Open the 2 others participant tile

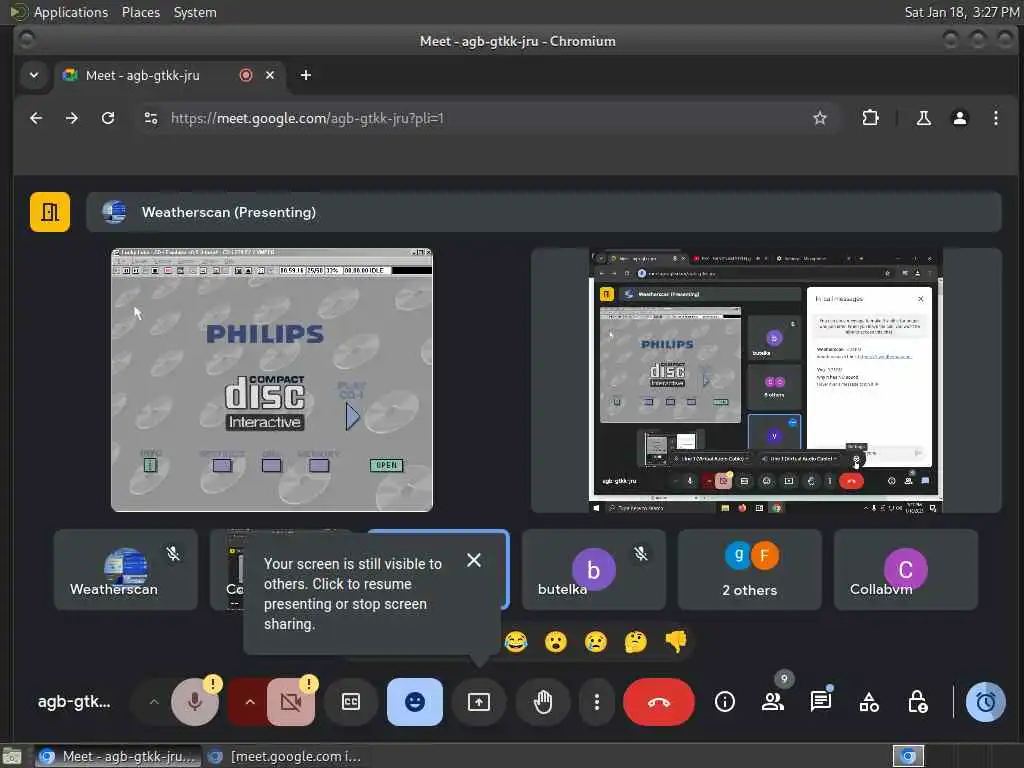750,570
